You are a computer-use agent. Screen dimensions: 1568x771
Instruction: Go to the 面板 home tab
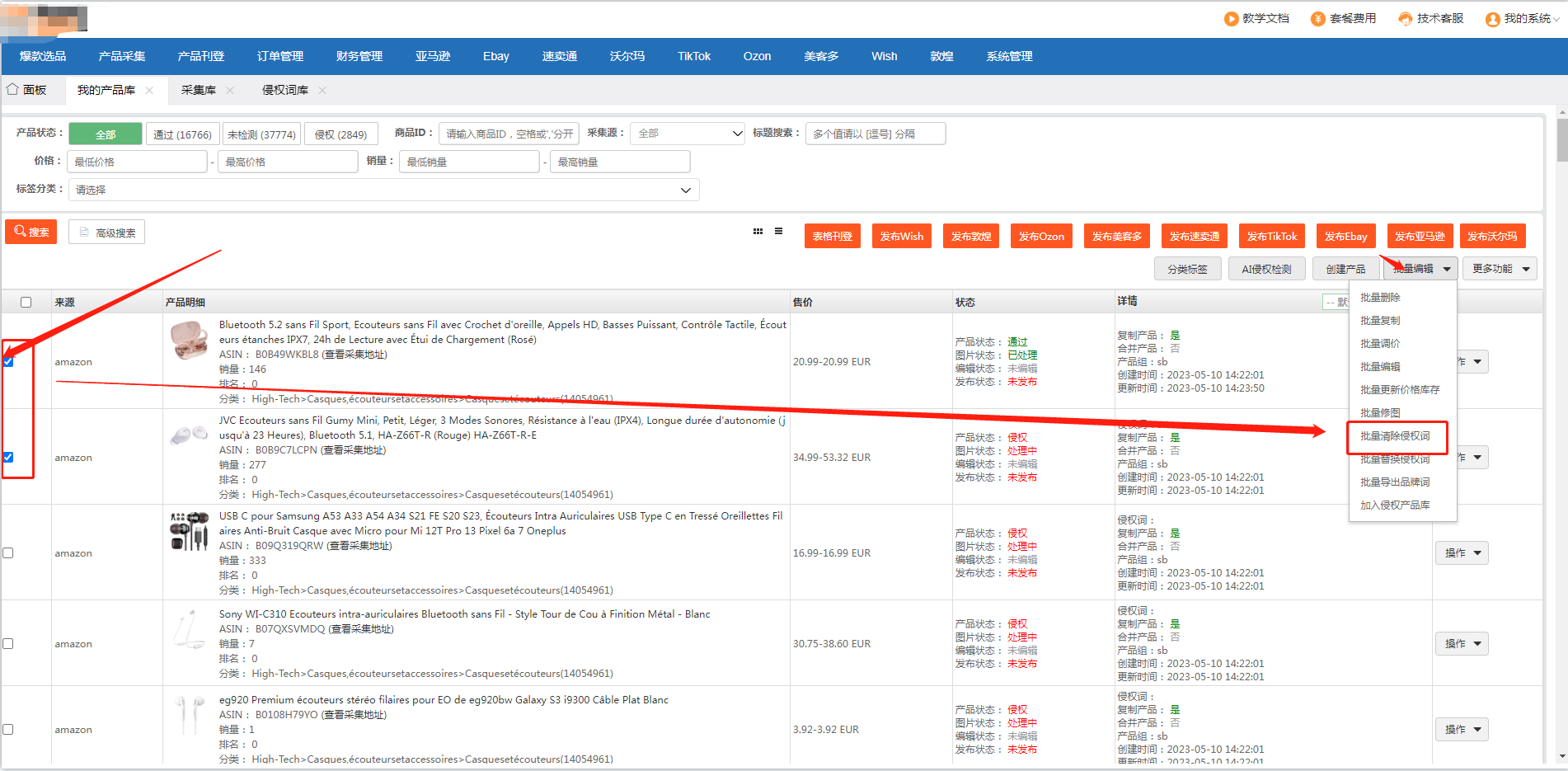coord(27,90)
